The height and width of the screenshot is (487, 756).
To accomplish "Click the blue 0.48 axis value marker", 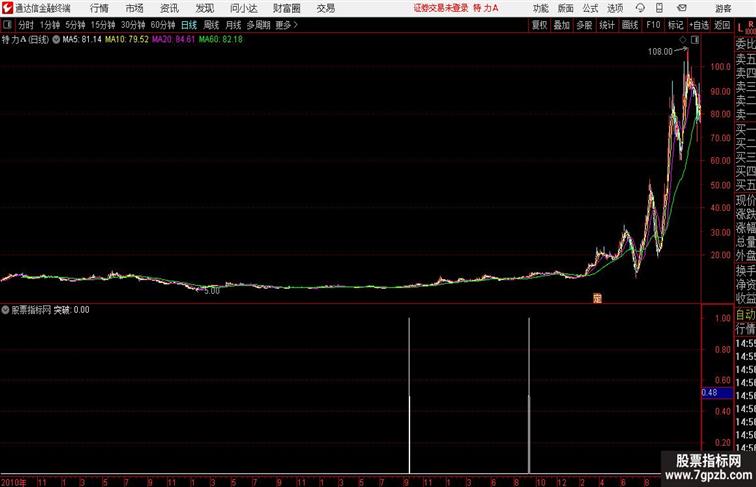I will pyautogui.click(x=717, y=392).
